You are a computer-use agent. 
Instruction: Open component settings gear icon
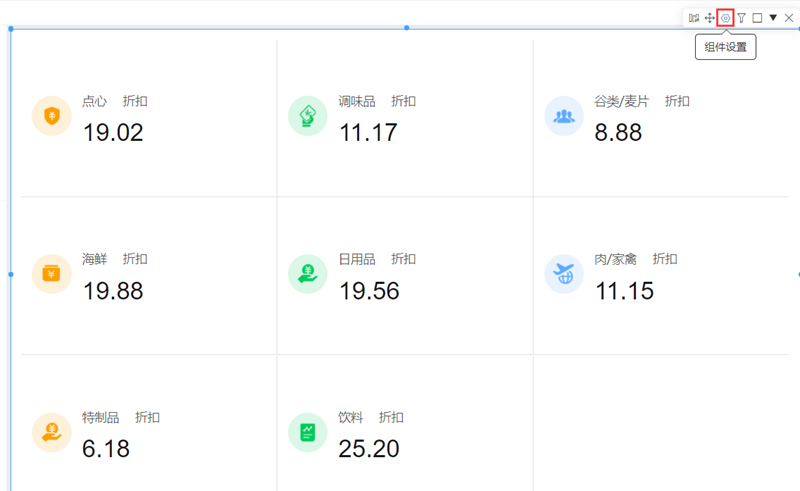click(725, 18)
